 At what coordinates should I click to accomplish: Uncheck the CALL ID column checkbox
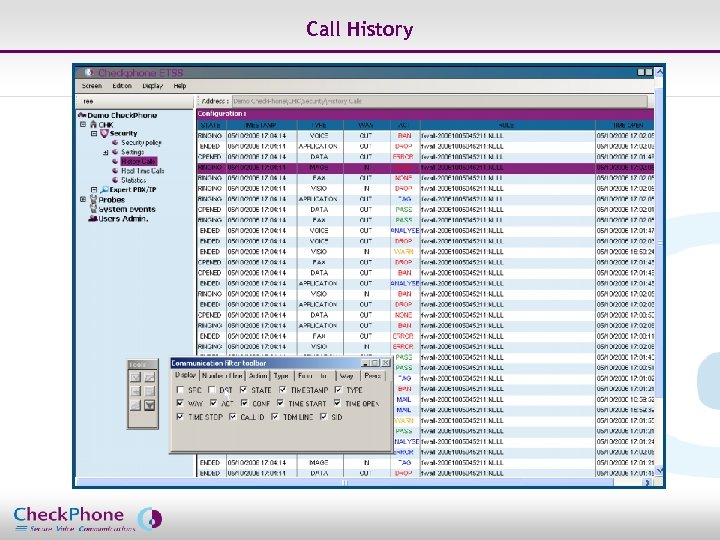pyautogui.click(x=233, y=417)
